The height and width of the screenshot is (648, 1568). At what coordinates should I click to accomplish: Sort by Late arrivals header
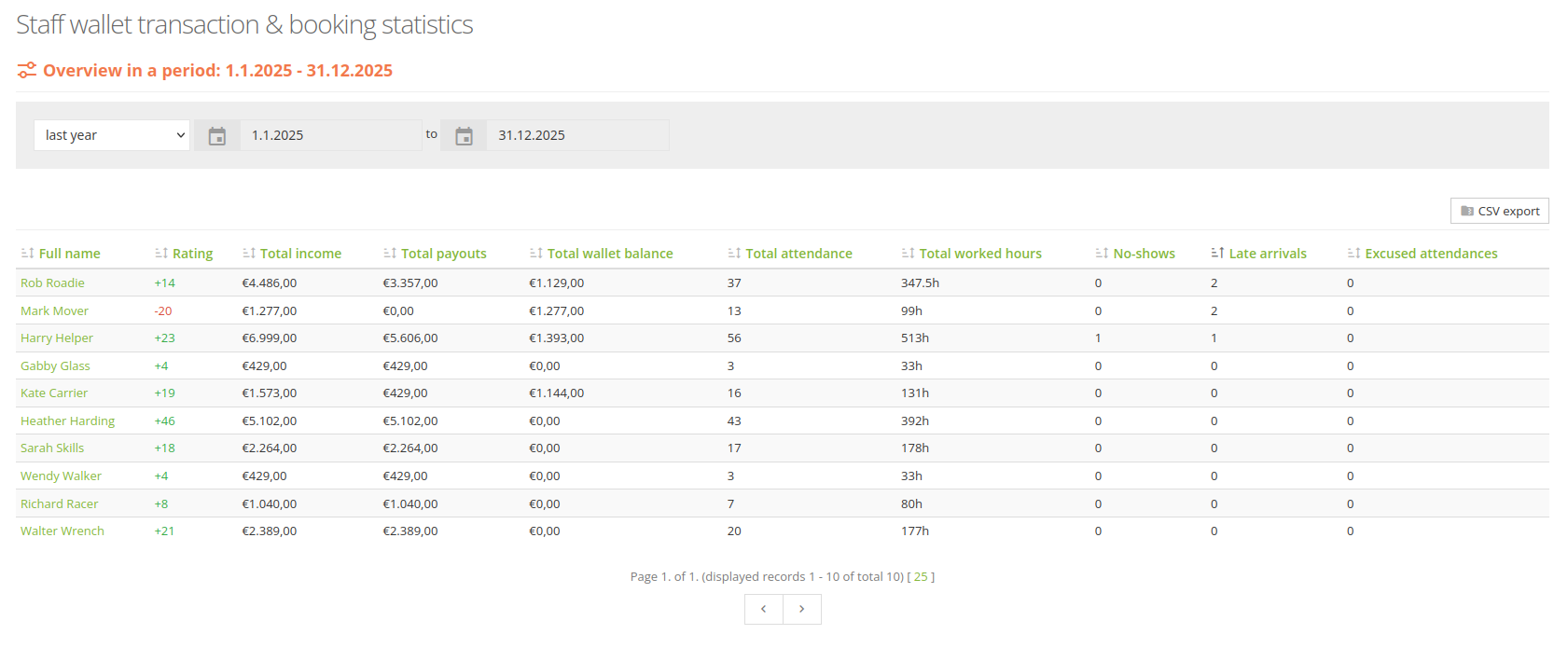pyautogui.click(x=1268, y=254)
